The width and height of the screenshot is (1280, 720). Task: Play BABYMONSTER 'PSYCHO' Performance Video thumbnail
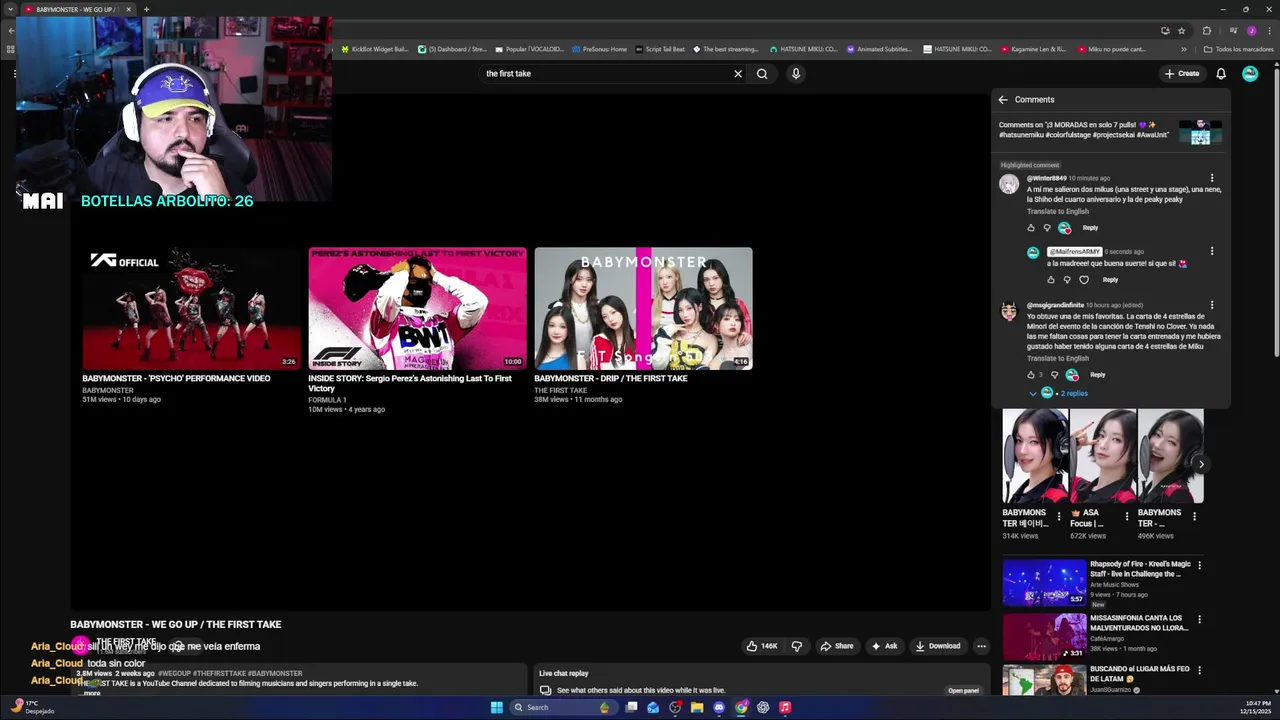coord(191,309)
